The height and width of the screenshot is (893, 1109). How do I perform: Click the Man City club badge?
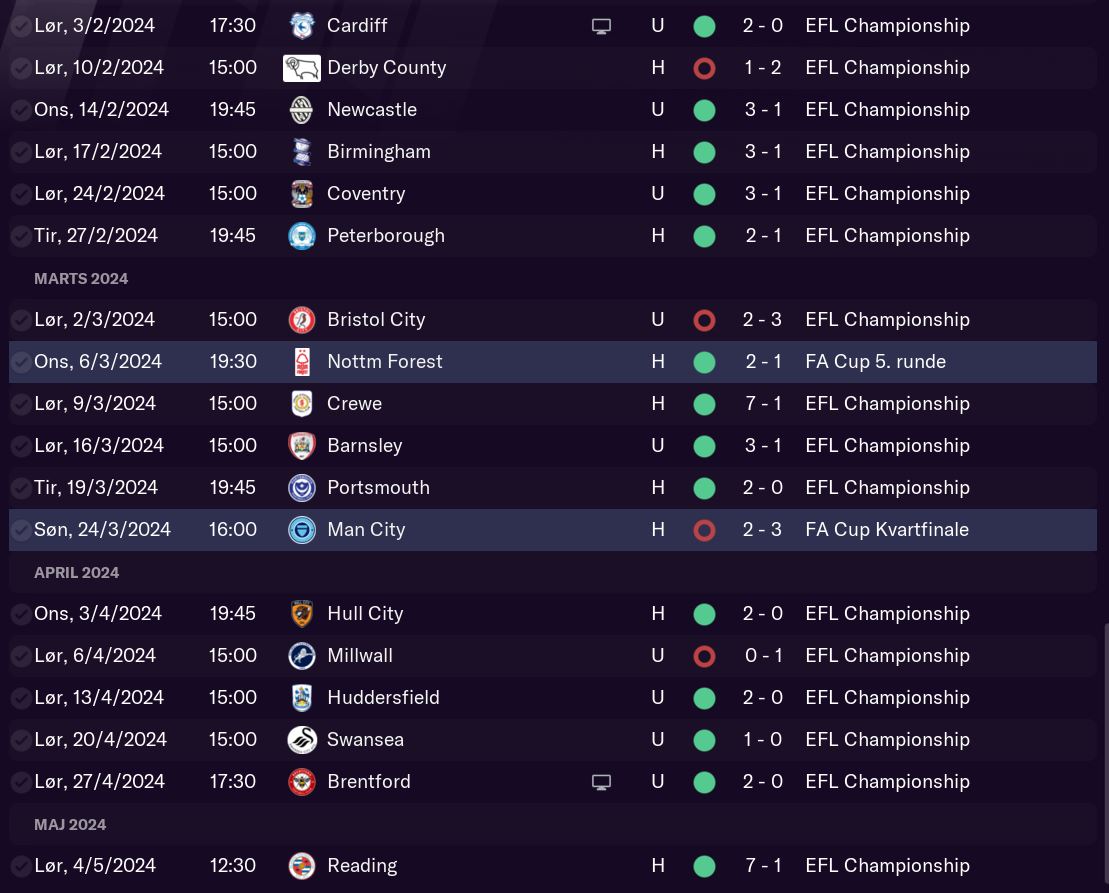(x=301, y=530)
